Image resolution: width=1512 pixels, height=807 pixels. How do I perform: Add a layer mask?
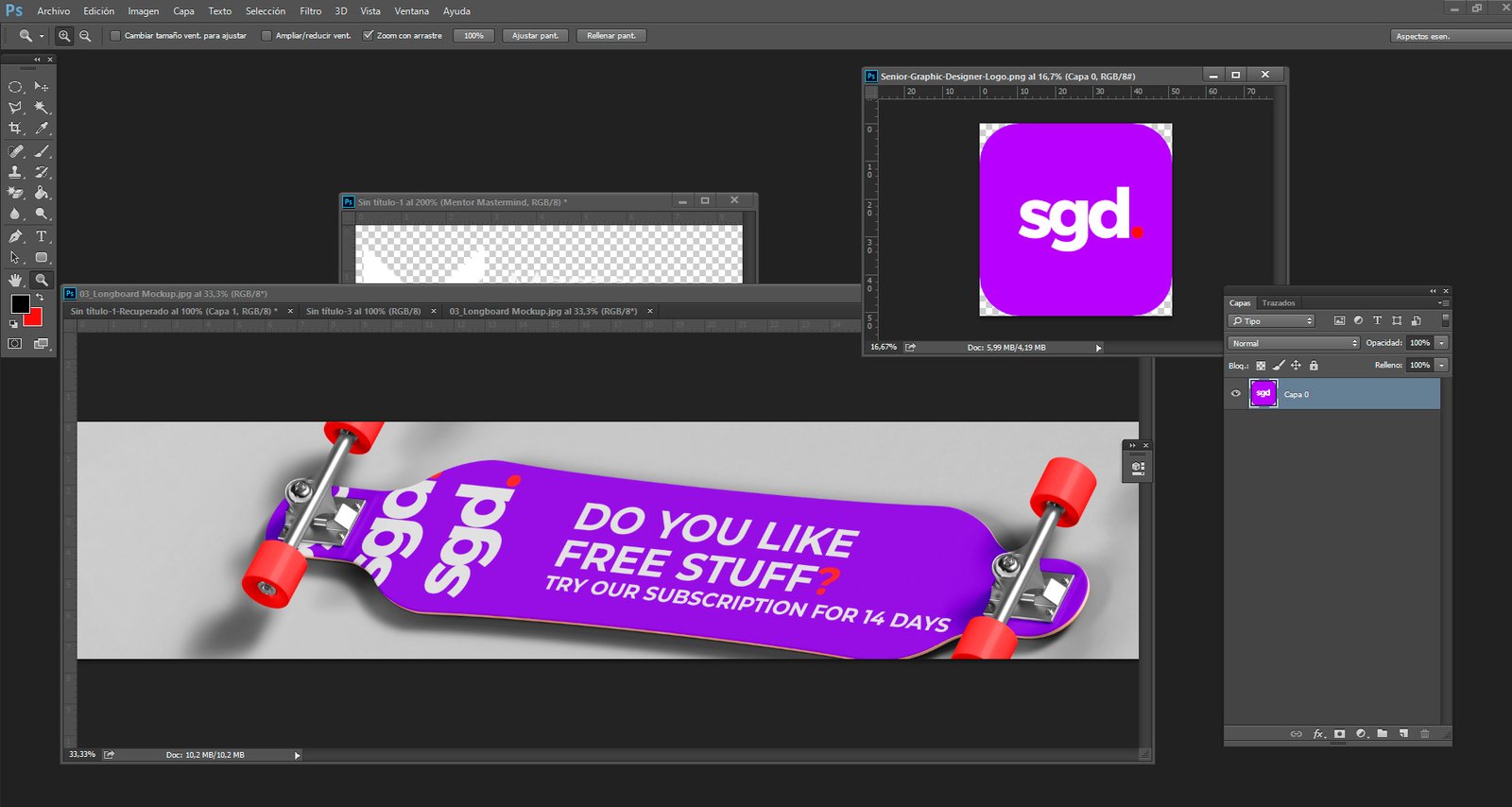click(1339, 733)
